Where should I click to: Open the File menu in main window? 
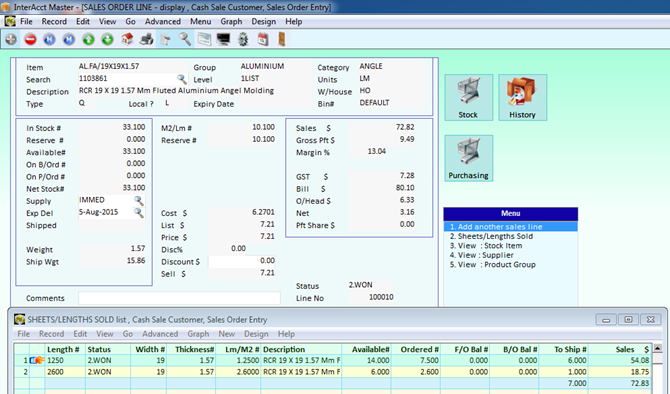(x=26, y=21)
